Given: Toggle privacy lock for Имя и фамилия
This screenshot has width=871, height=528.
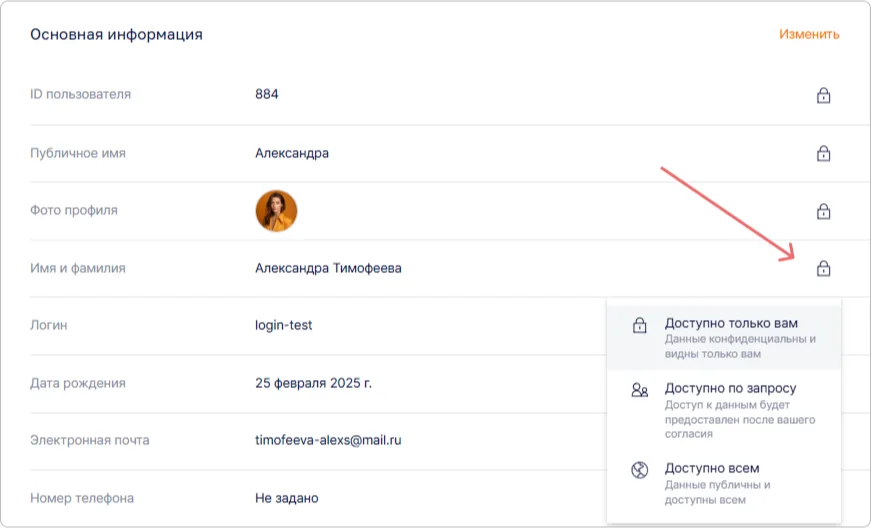Looking at the screenshot, I should click(823, 269).
